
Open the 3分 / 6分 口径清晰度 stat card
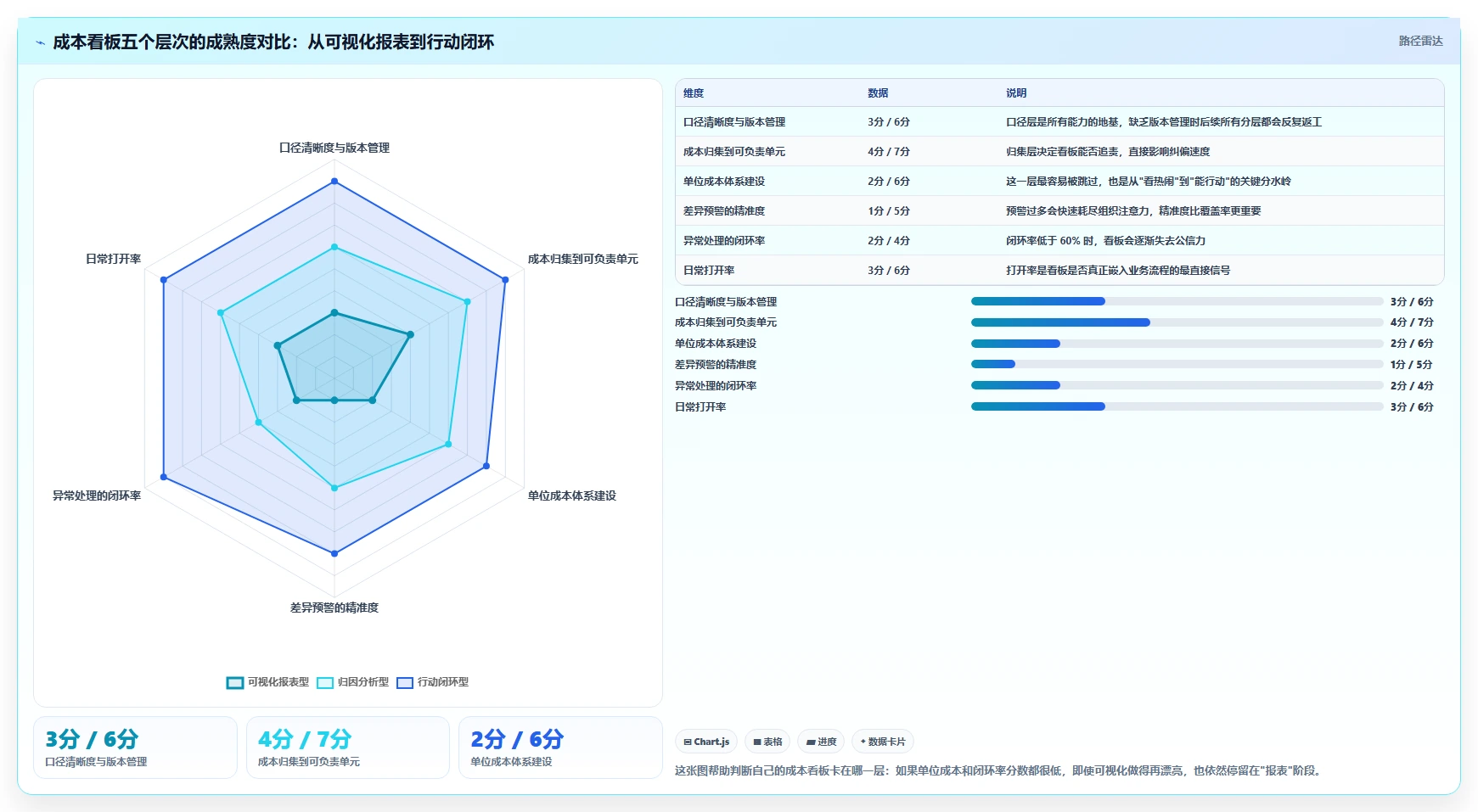[135, 748]
